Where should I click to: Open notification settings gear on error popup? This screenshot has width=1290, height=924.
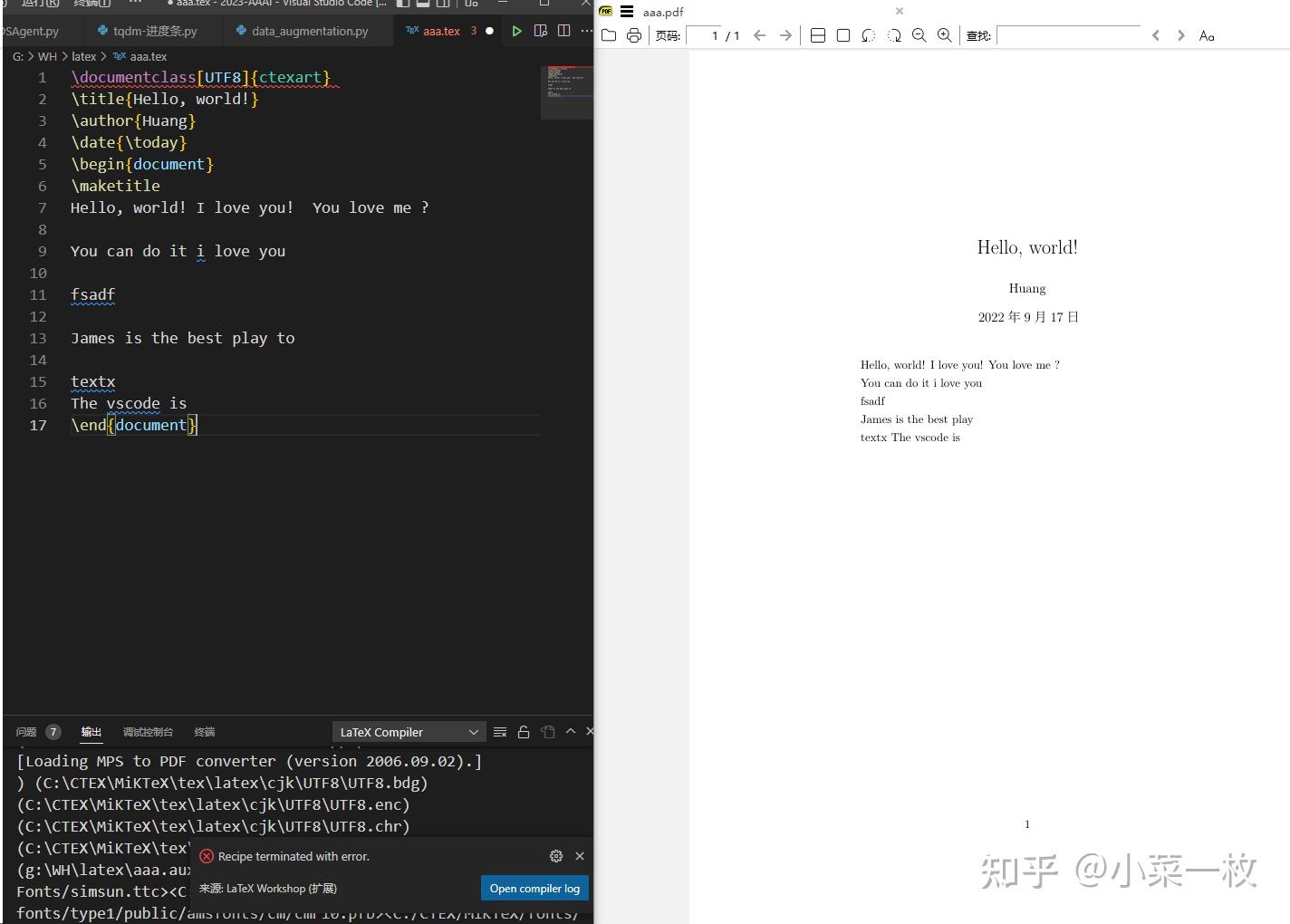[556, 855]
